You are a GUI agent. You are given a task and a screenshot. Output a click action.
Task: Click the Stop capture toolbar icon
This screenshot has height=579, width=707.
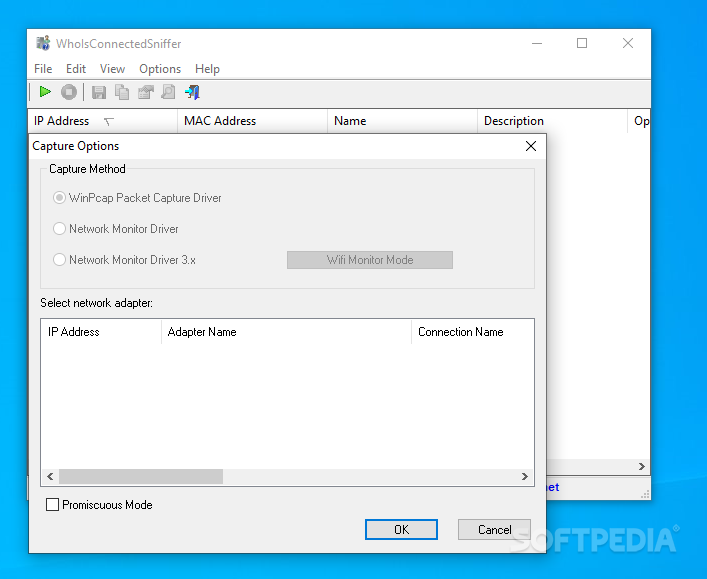(x=69, y=92)
